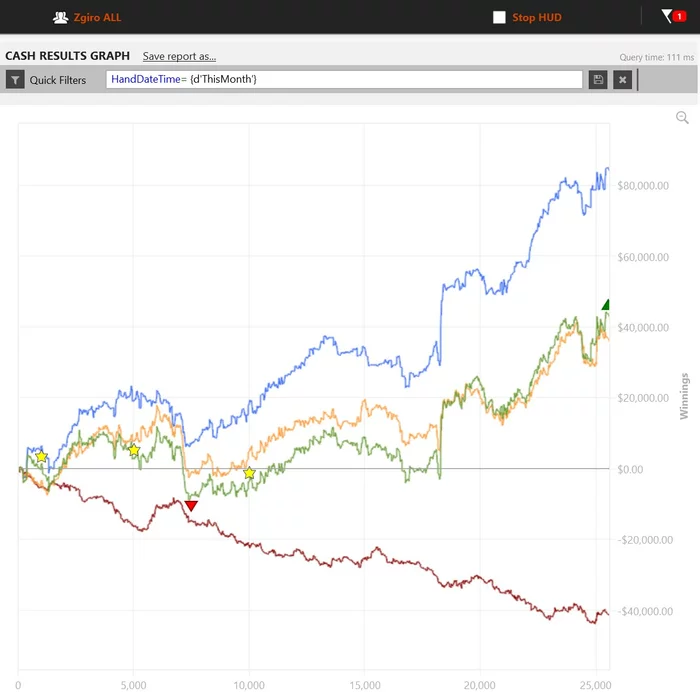The width and height of the screenshot is (700, 692).
Task: Open the filter notification icon with badge
Action: 669,16
